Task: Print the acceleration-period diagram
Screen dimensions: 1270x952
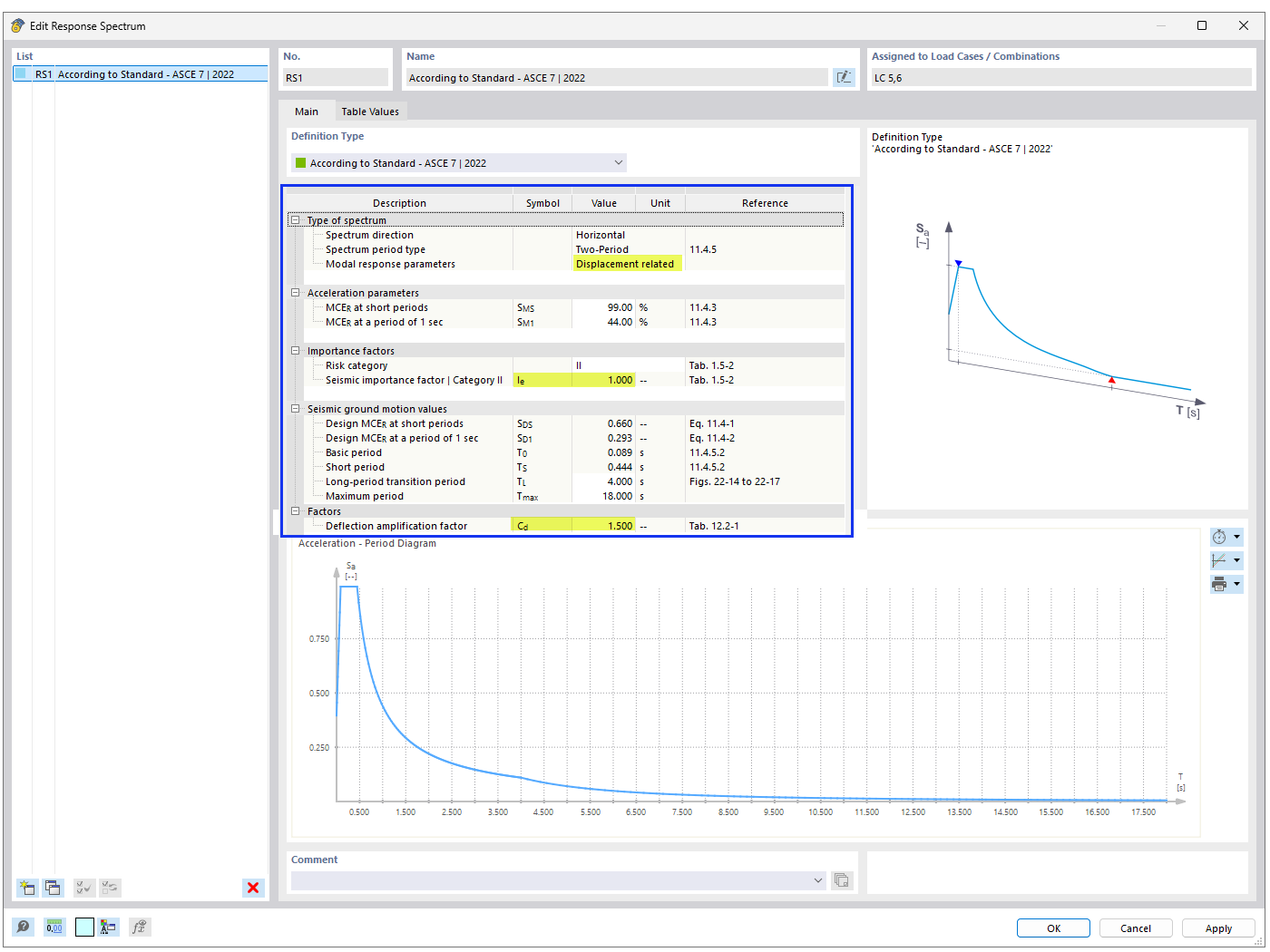Action: coord(1220,583)
